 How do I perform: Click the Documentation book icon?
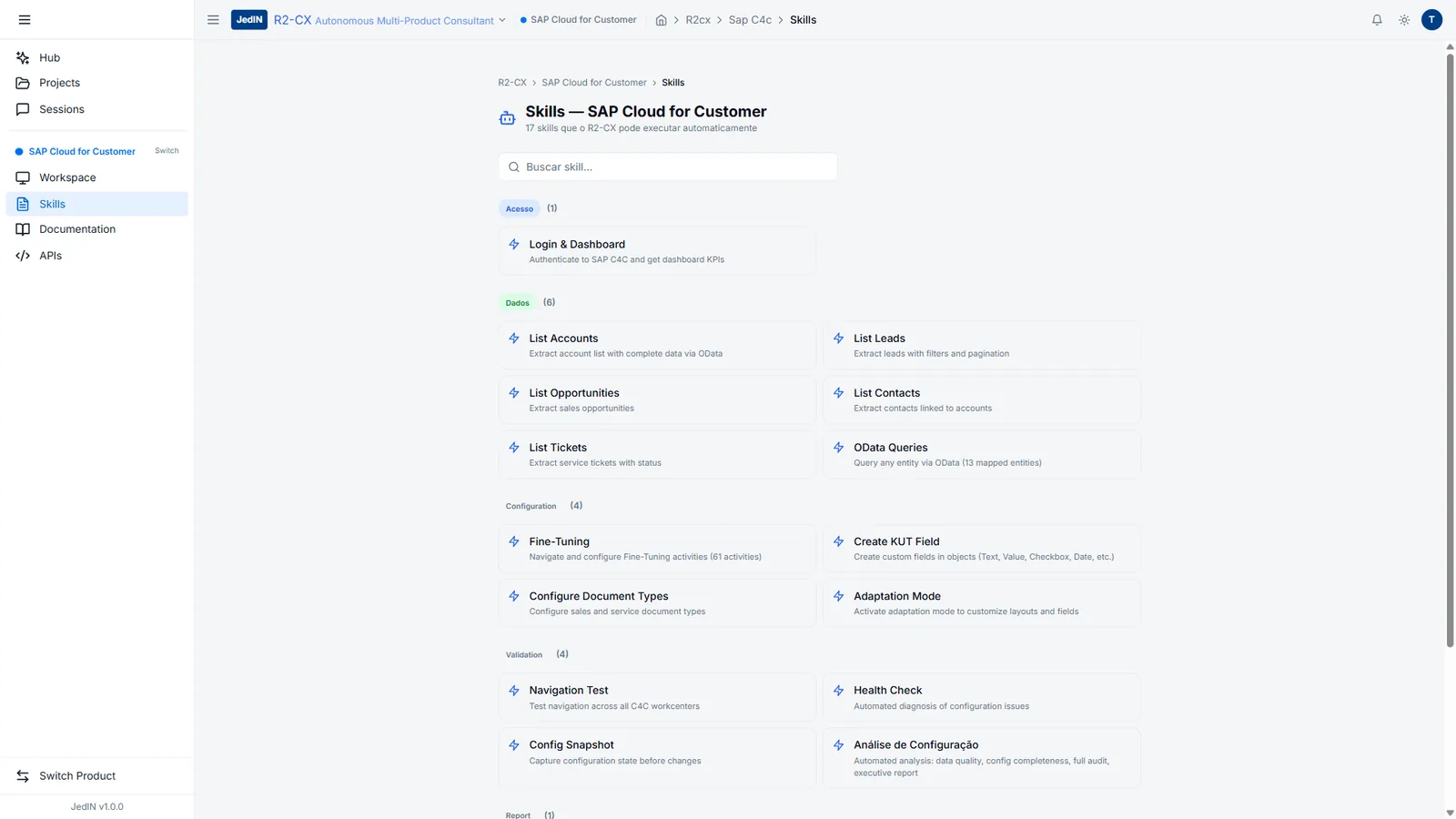(23, 229)
